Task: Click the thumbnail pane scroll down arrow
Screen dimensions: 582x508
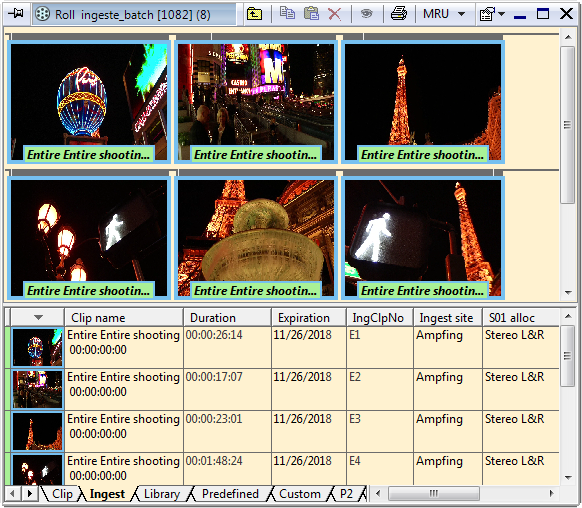Action: 568,292
